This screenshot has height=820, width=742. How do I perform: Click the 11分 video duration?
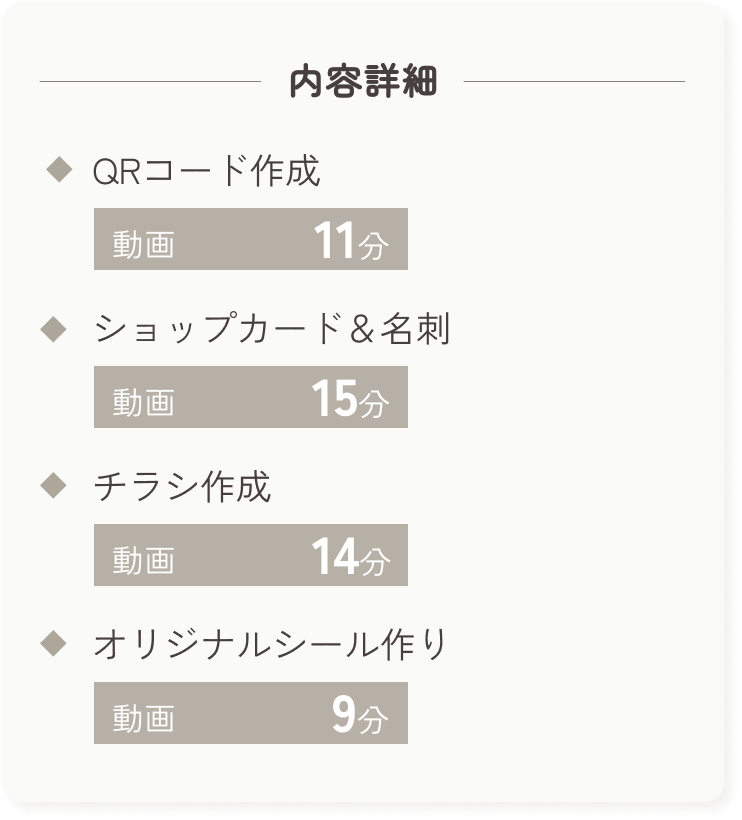click(x=350, y=241)
